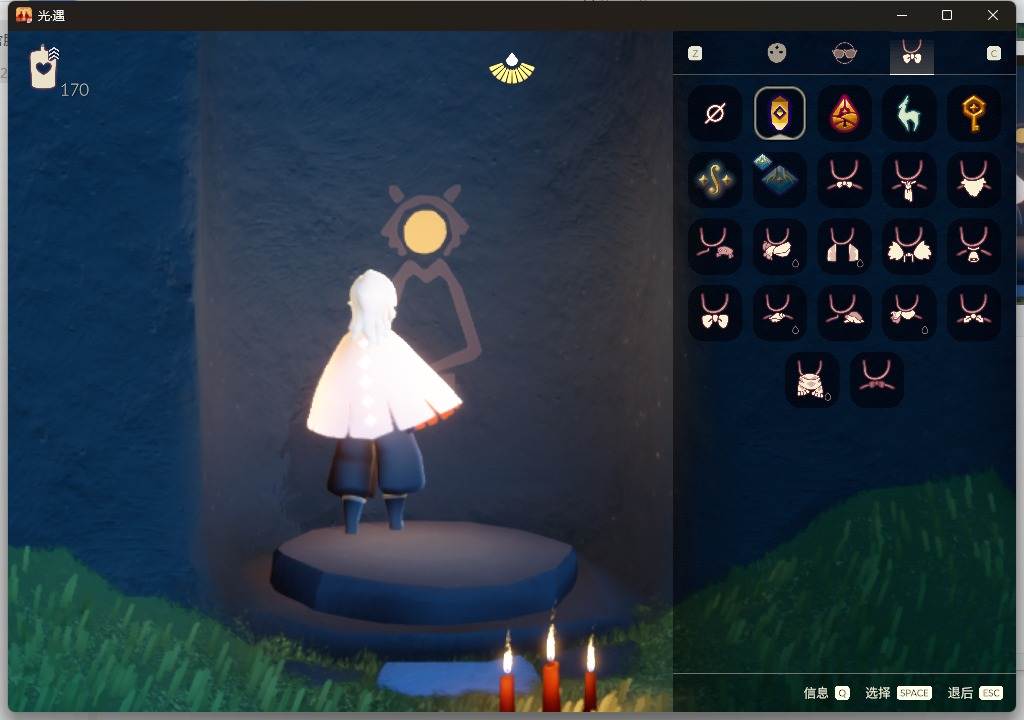
Task: Choose the mountain diamond pendant
Action: pyautogui.click(x=779, y=180)
